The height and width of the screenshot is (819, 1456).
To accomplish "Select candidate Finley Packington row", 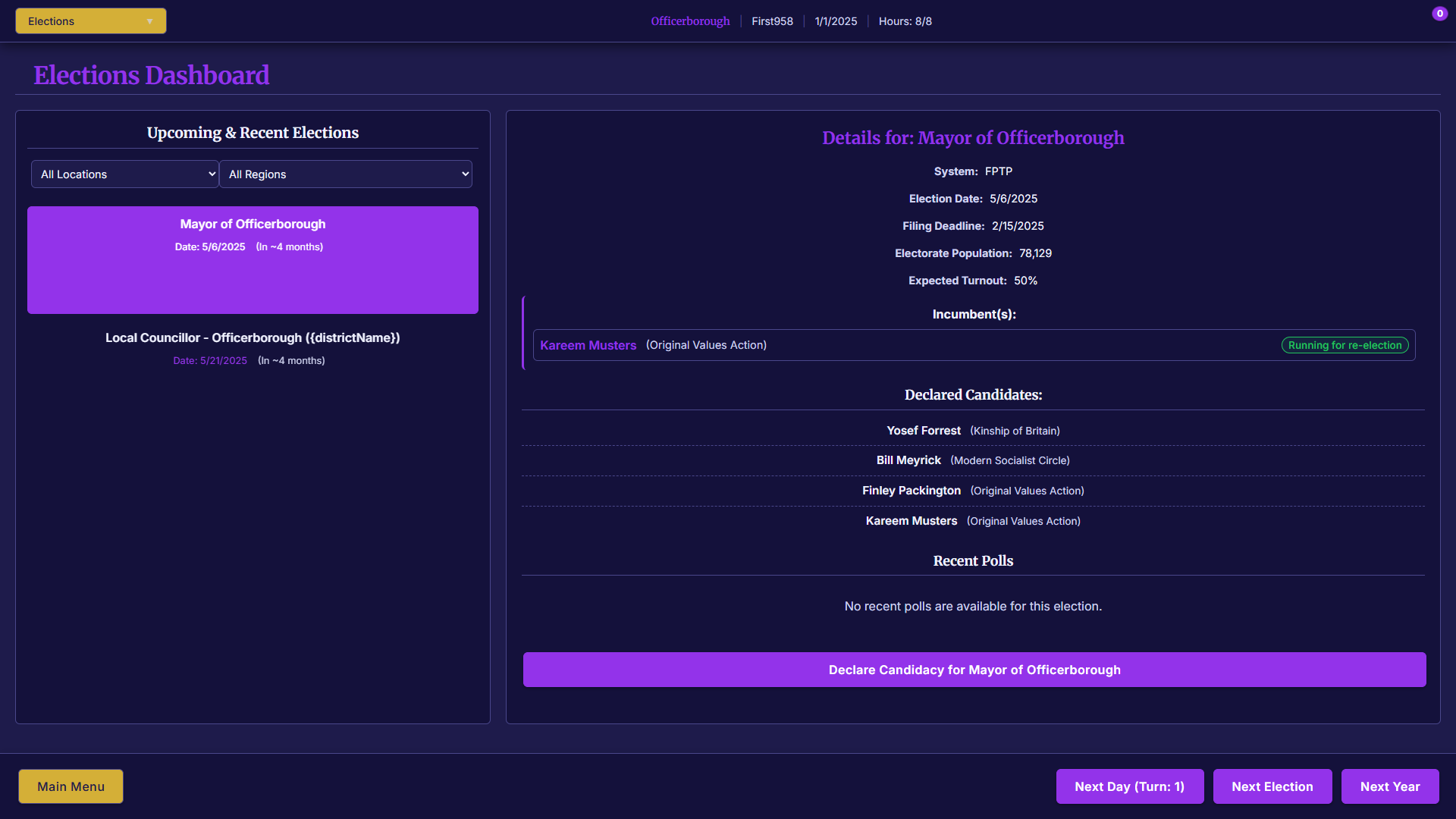I will click(973, 491).
